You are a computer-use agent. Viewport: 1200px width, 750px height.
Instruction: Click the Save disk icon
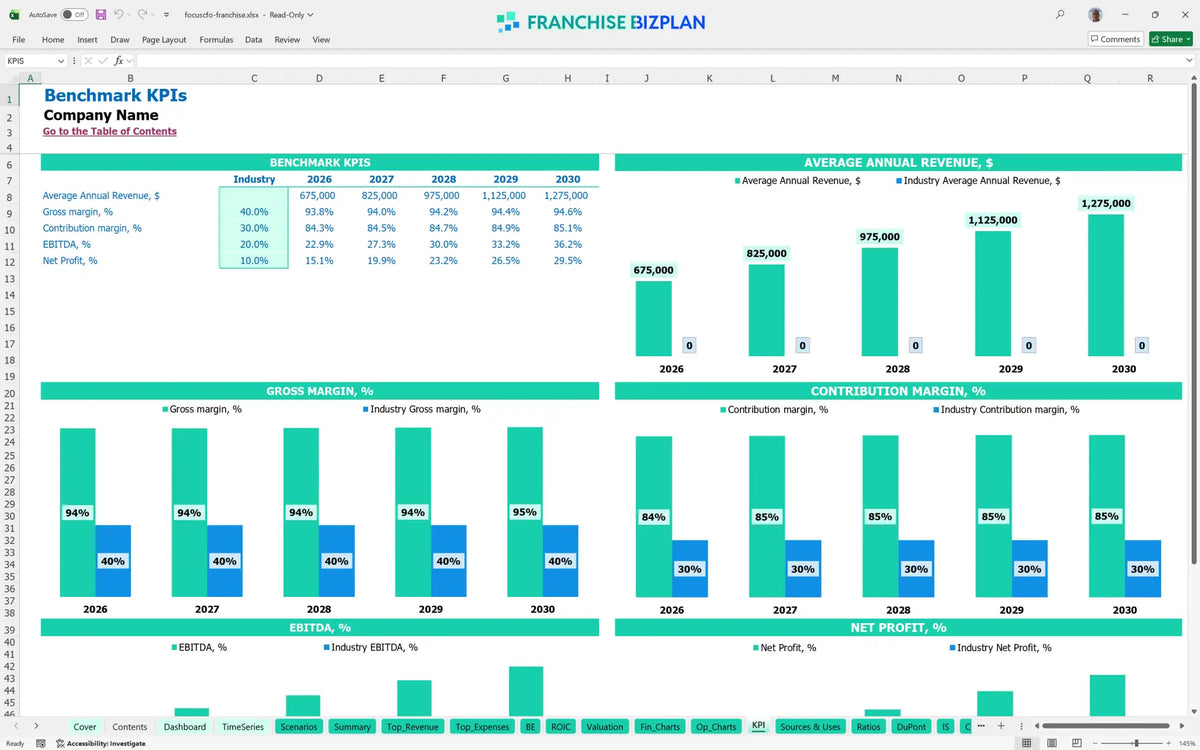tap(100, 15)
